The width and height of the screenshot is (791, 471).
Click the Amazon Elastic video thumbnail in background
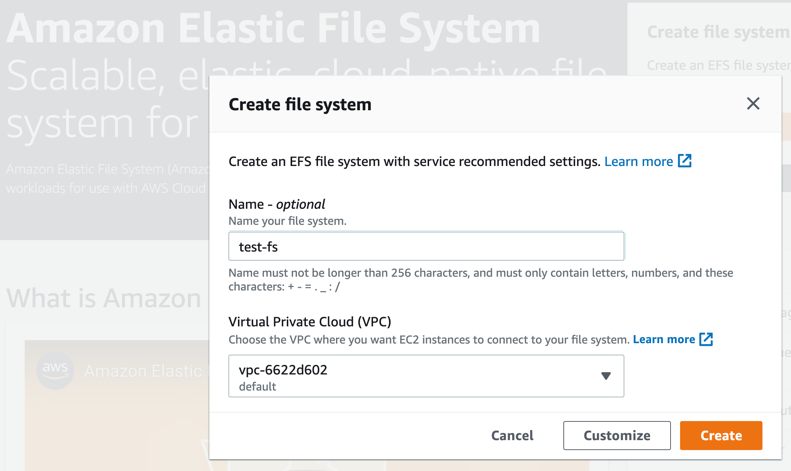click(117, 405)
